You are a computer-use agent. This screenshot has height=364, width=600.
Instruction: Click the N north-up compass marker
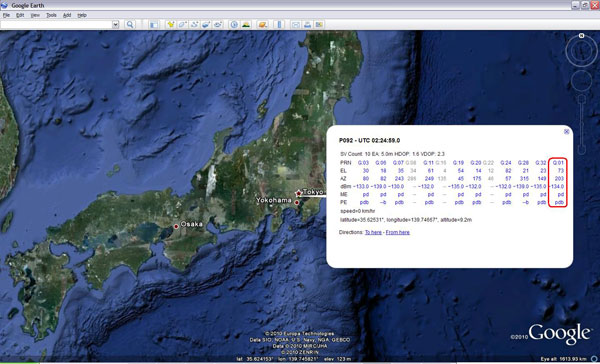(x=582, y=36)
